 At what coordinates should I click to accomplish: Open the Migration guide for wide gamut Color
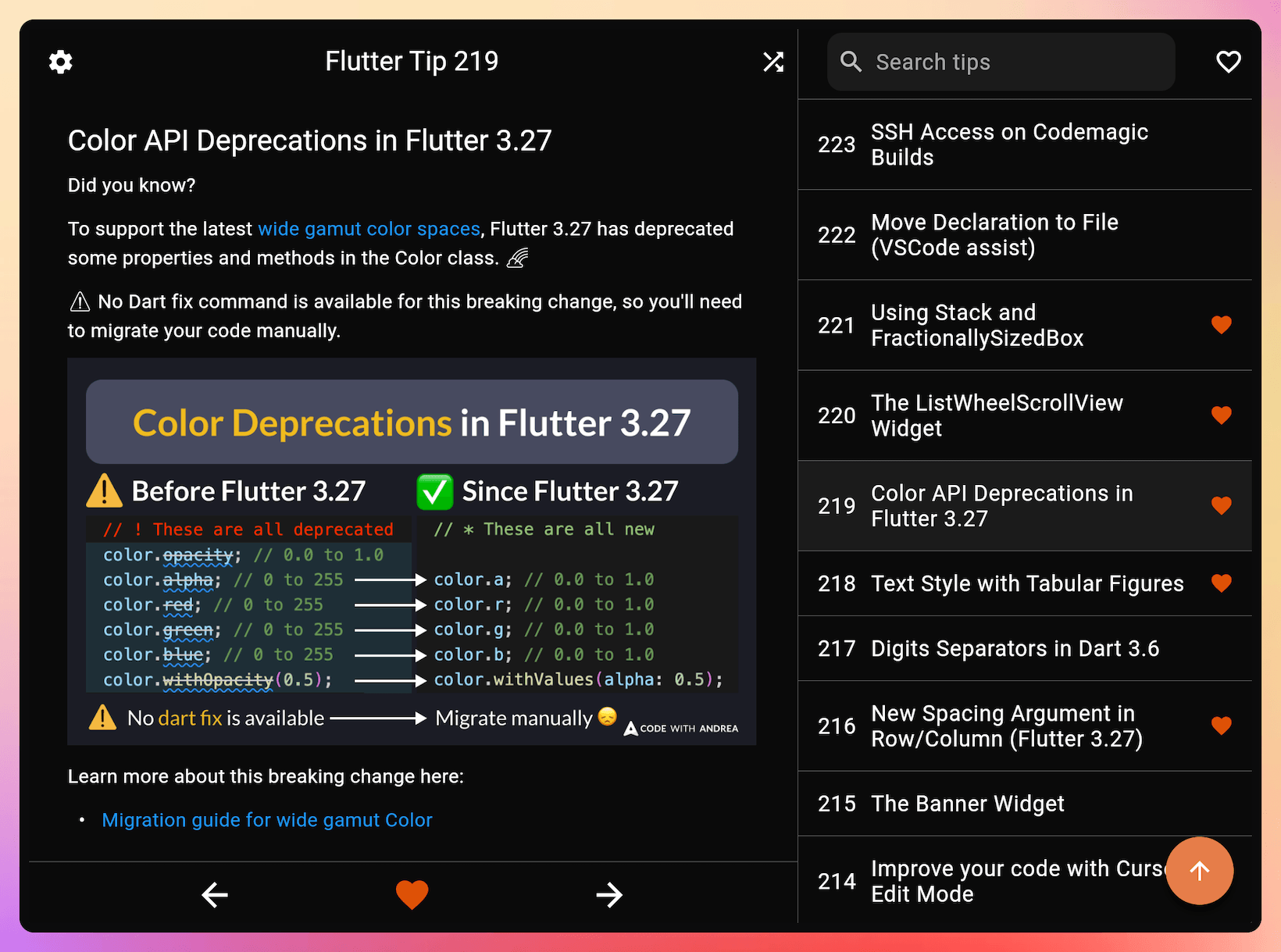266,819
